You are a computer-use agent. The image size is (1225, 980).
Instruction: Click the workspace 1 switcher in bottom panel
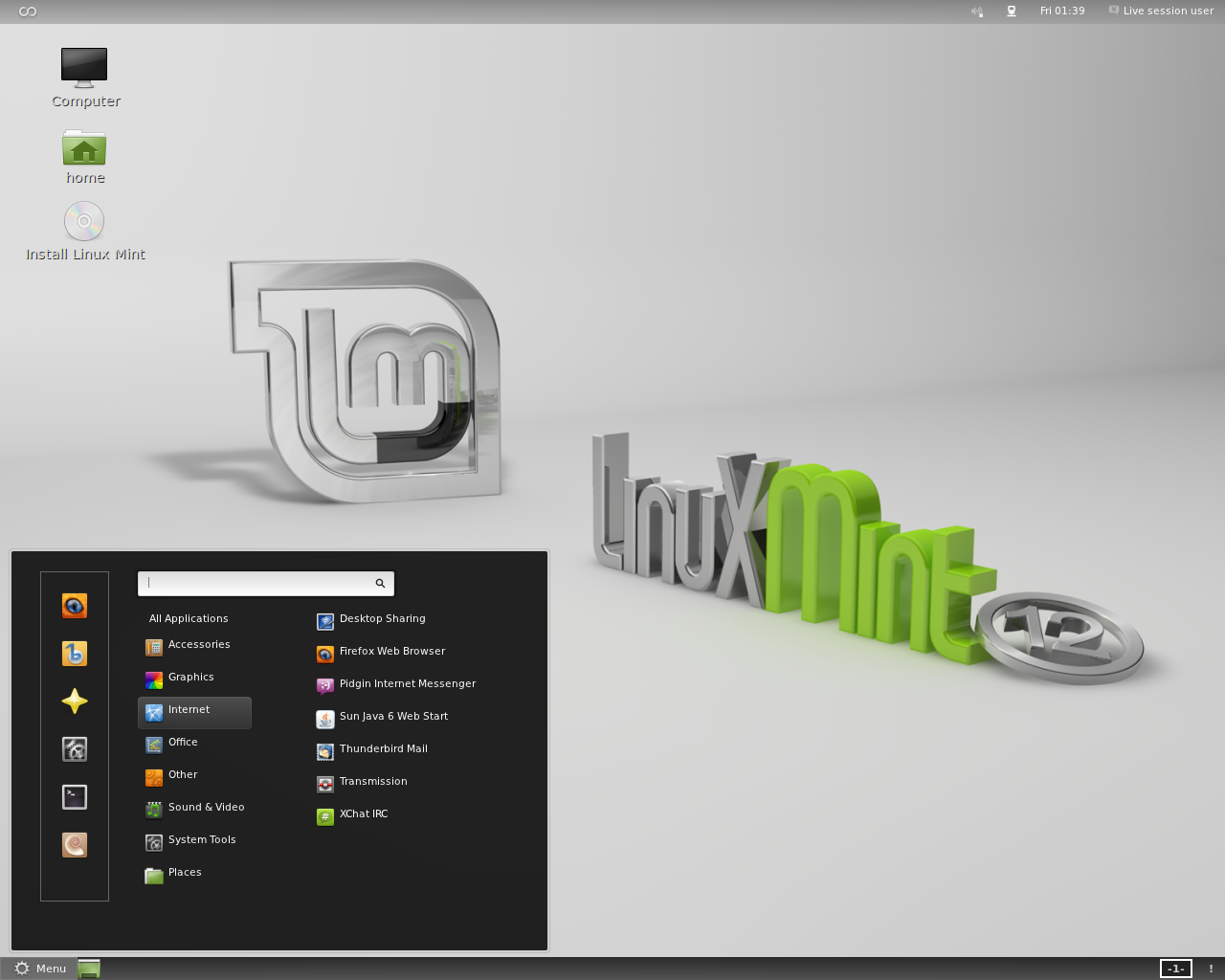(1176, 969)
